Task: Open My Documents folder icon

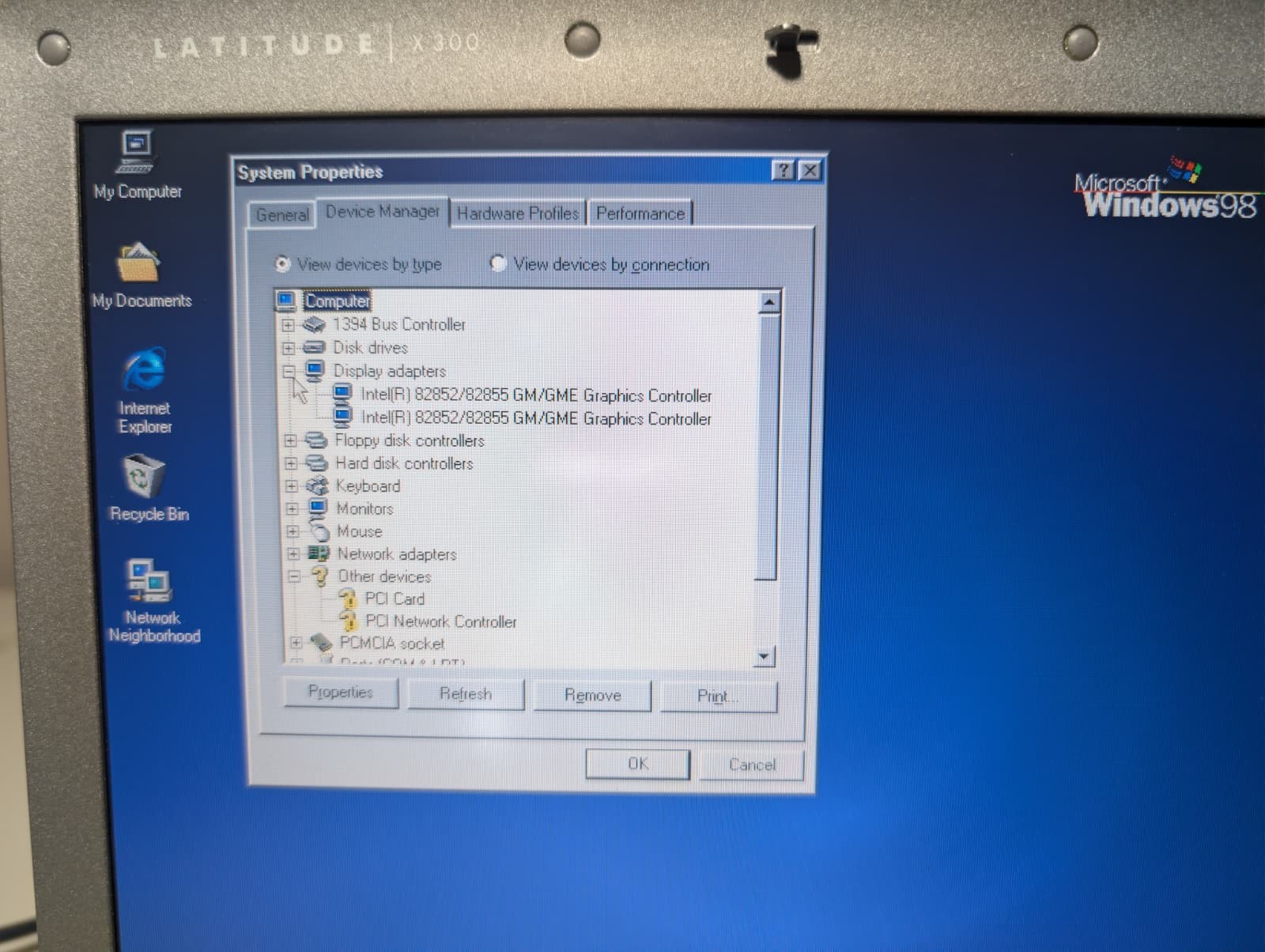Action: coord(139,262)
